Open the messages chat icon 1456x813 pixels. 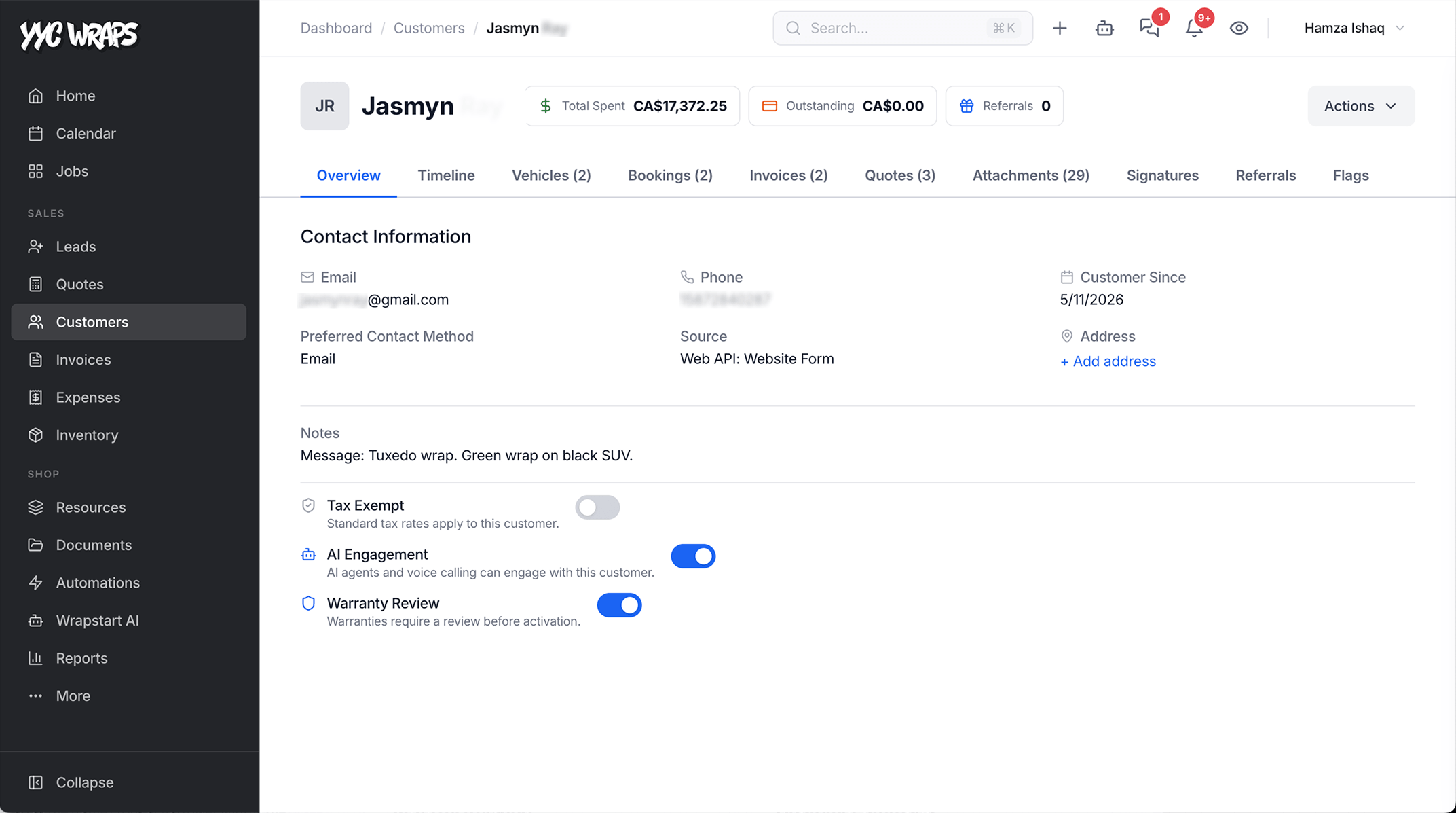click(x=1149, y=28)
